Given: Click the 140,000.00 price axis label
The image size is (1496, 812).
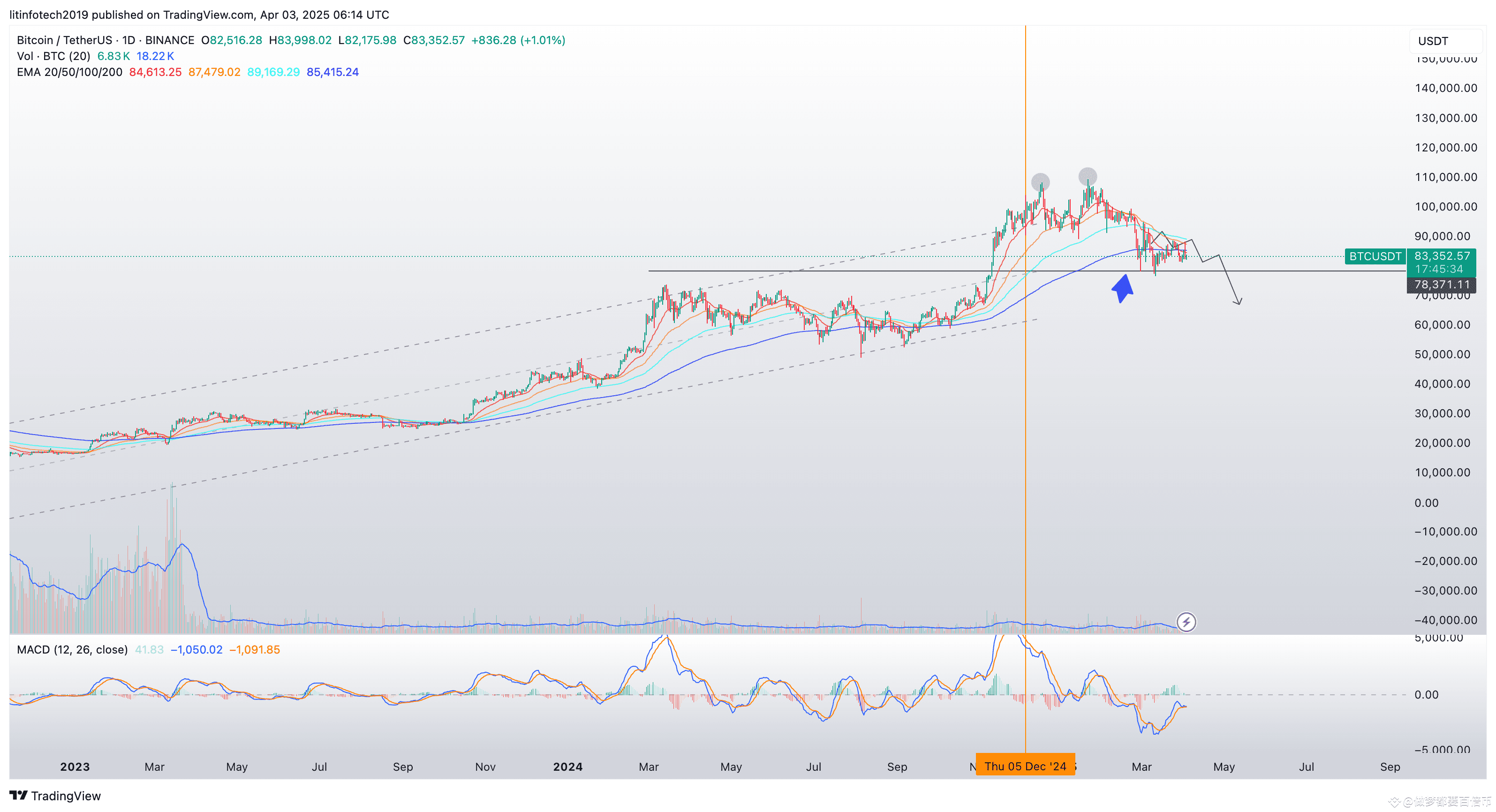Looking at the screenshot, I should coord(1445,88).
